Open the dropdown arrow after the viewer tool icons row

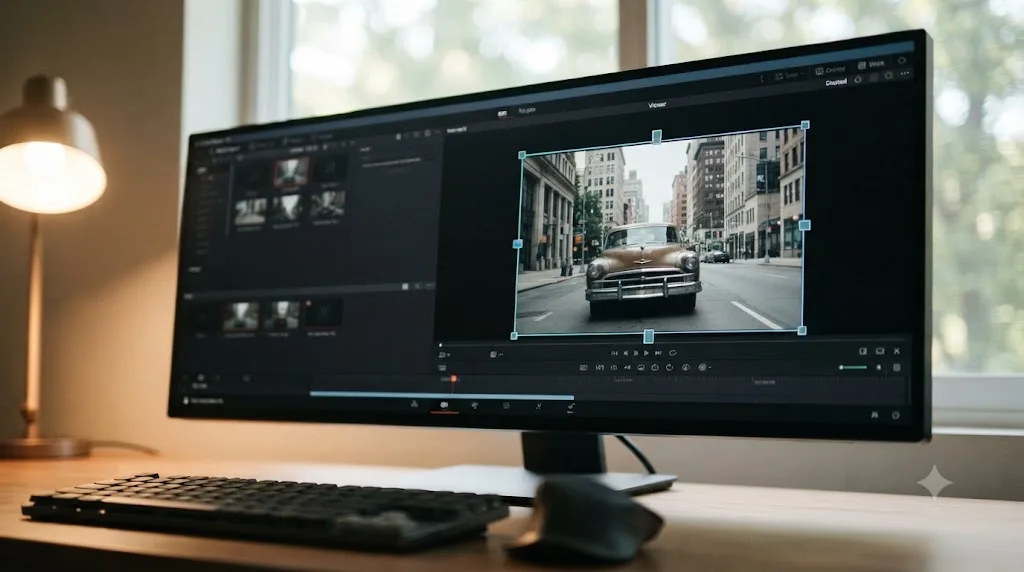point(710,368)
